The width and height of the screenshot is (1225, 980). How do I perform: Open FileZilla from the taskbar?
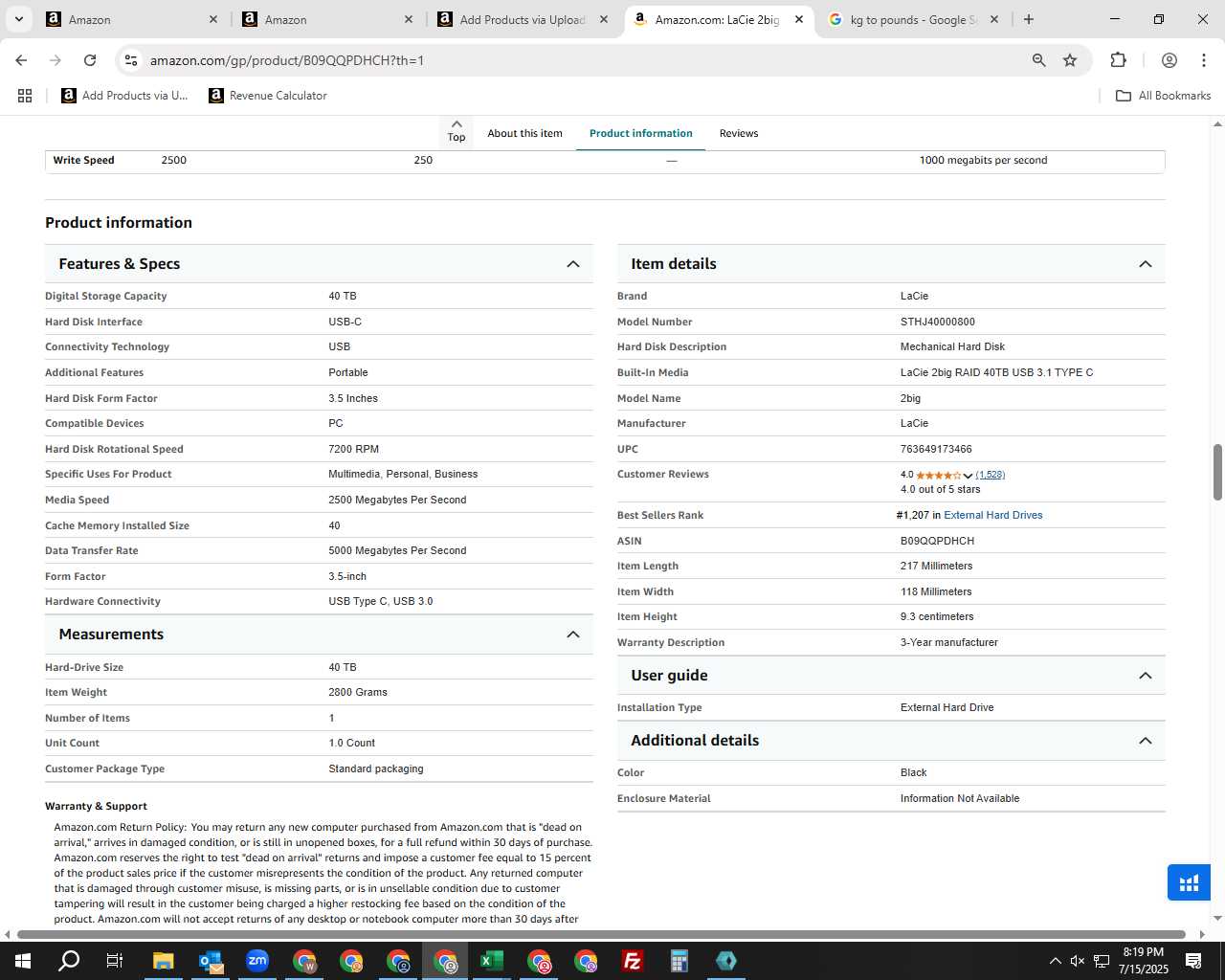[x=633, y=961]
